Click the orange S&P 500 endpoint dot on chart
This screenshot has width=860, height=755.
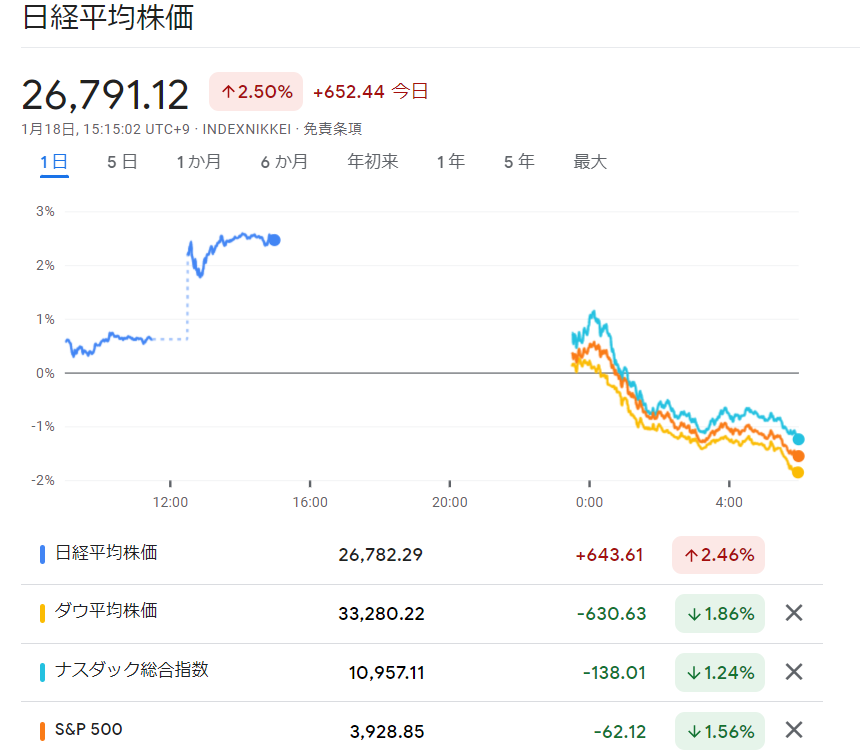799,456
